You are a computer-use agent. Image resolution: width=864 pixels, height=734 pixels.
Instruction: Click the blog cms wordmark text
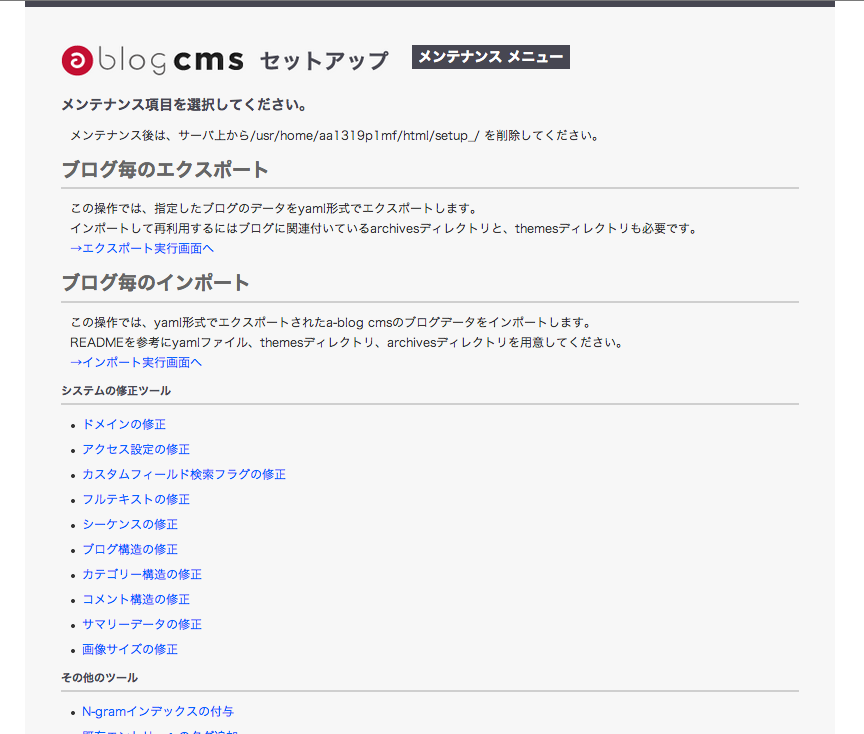coord(171,60)
